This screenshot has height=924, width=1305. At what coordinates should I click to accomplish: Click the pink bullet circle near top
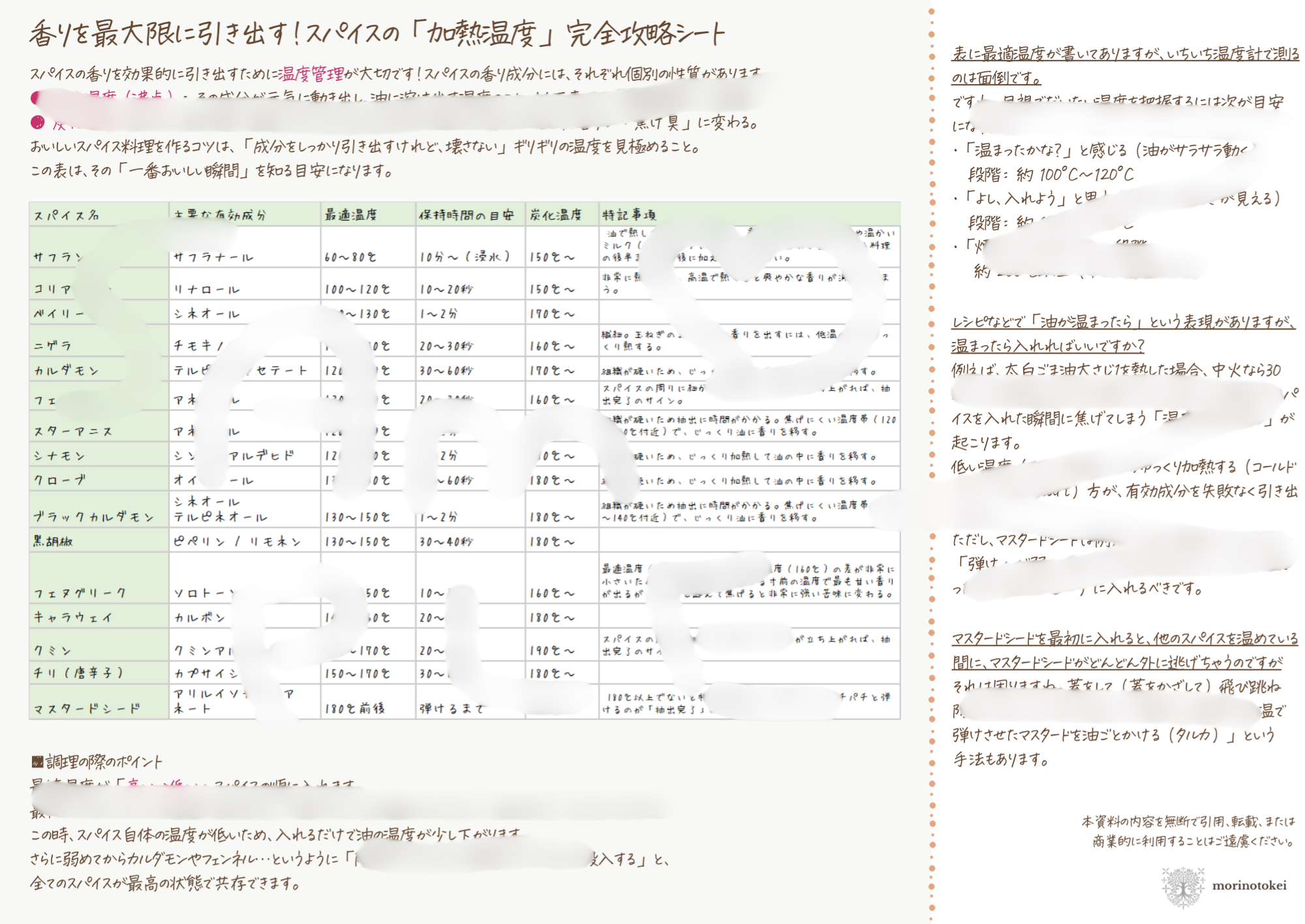pos(38,122)
